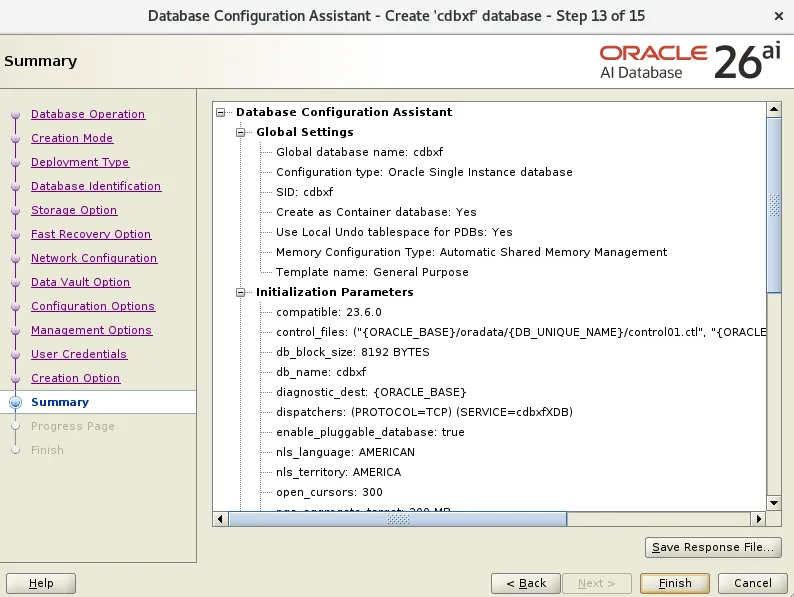The height and width of the screenshot is (597, 794).
Task: Go to the Database Operation step
Action: (x=88, y=114)
